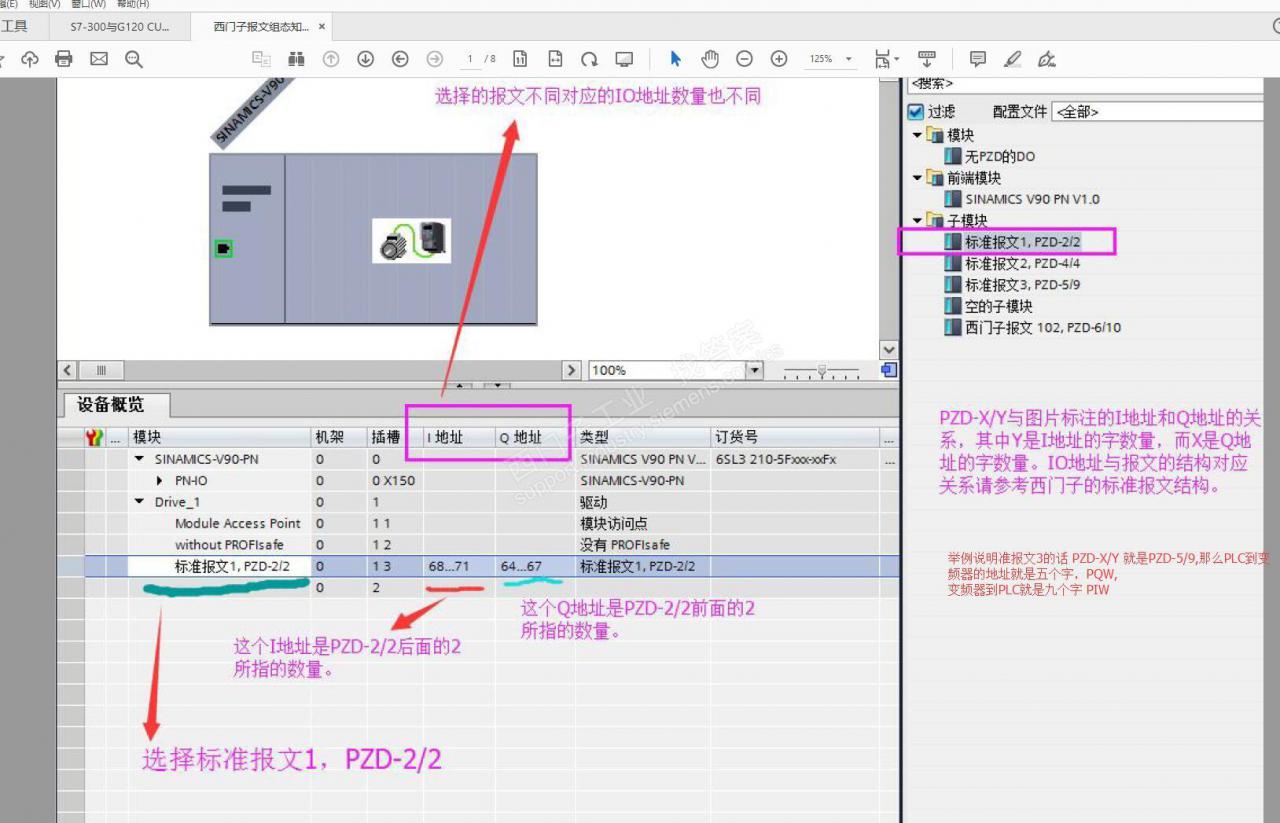Select 标准报文3, PZD-5/9 in catalog
1280x823 pixels.
point(1012,285)
